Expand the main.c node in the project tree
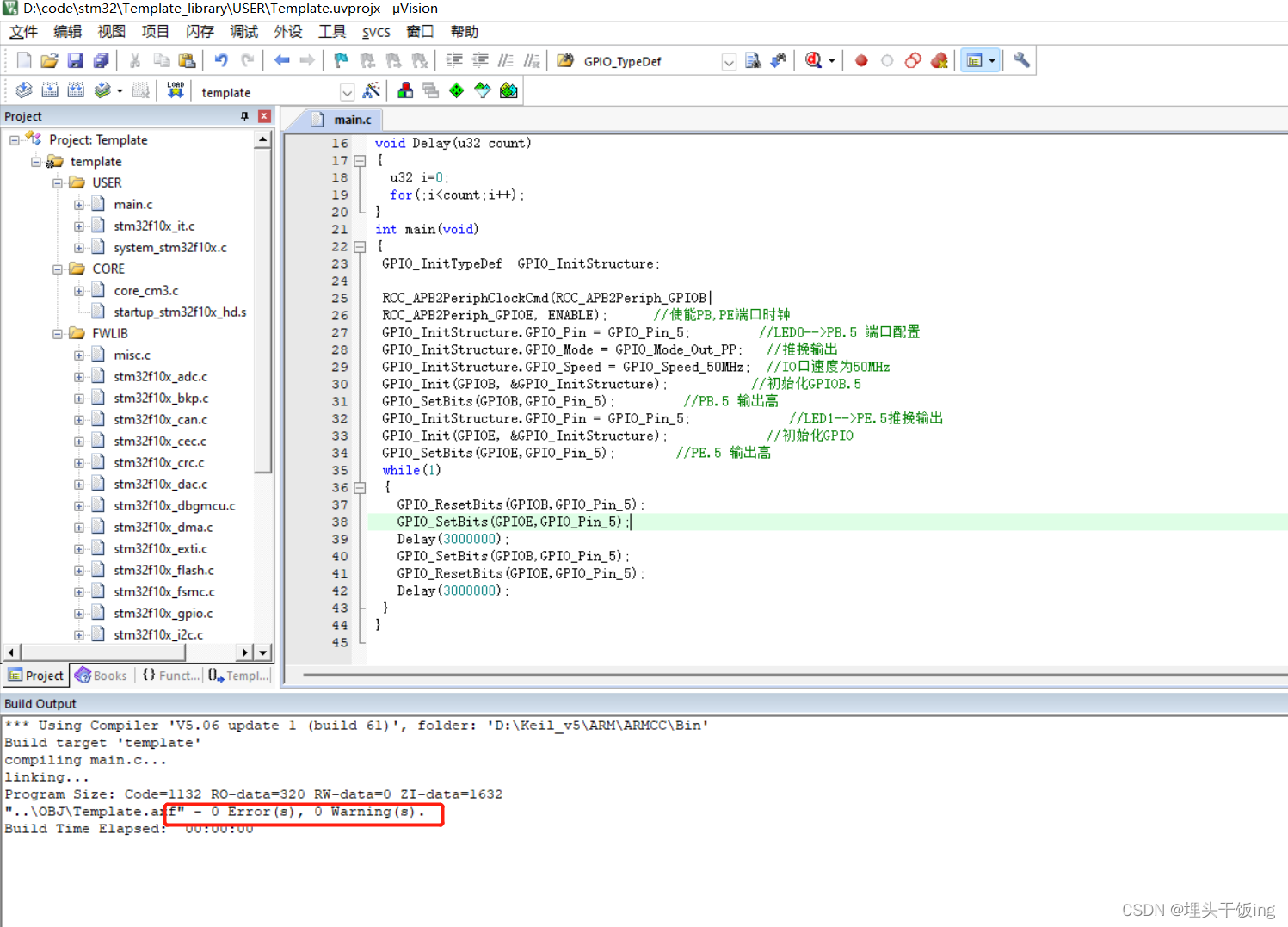 point(79,204)
